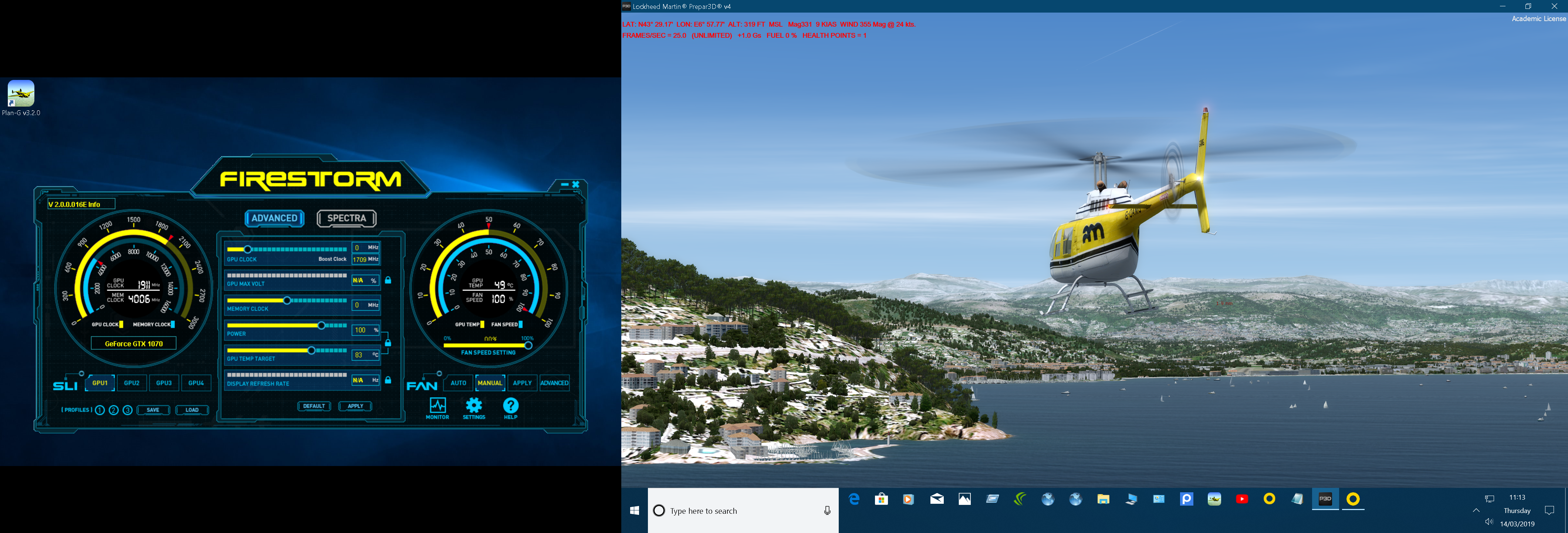
Task: Unlock the GPU Max Volt padlock
Action: click(x=388, y=280)
